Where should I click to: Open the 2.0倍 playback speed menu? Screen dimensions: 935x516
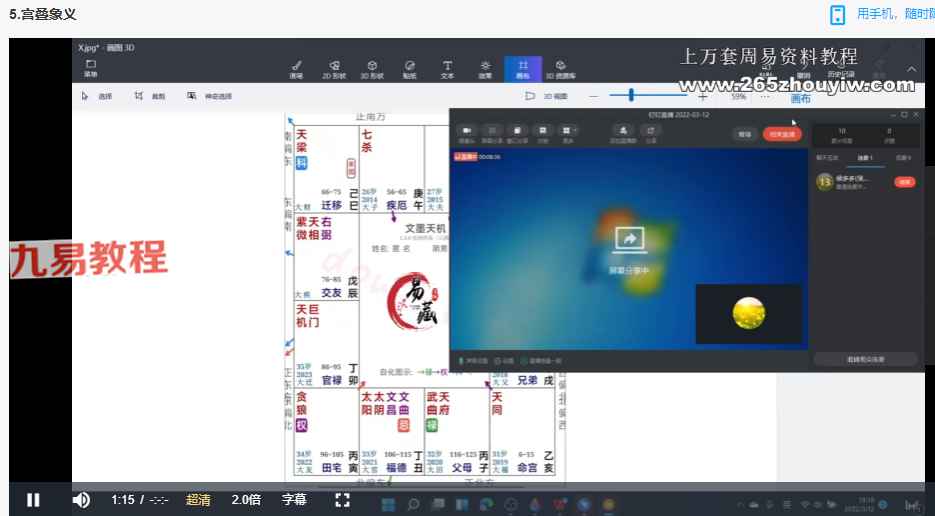pos(247,499)
